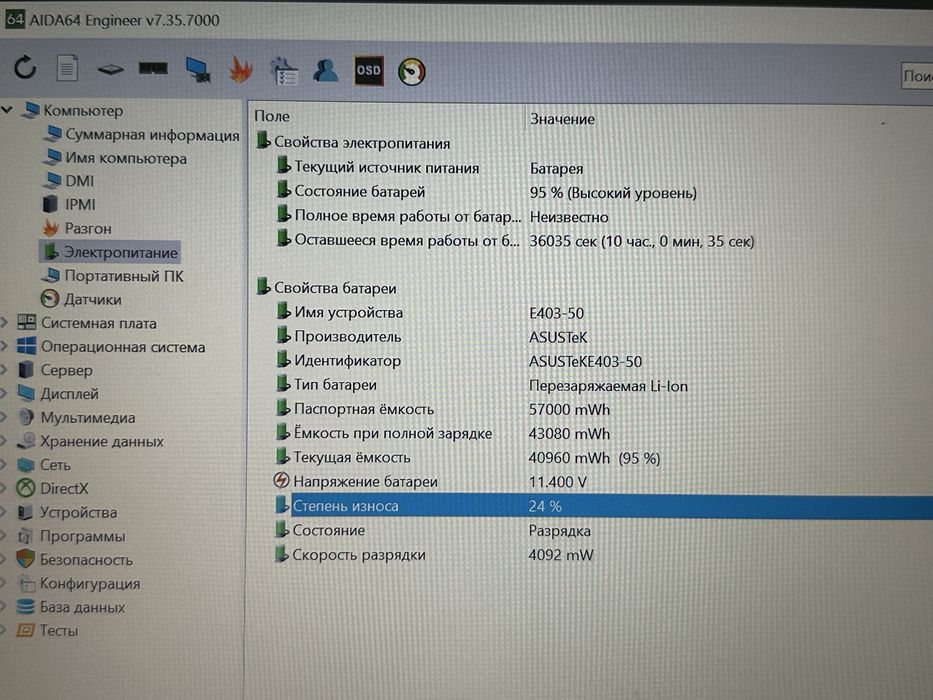Click the memory module toolbar icon
Viewport: 933px width, 700px height.
coord(153,69)
